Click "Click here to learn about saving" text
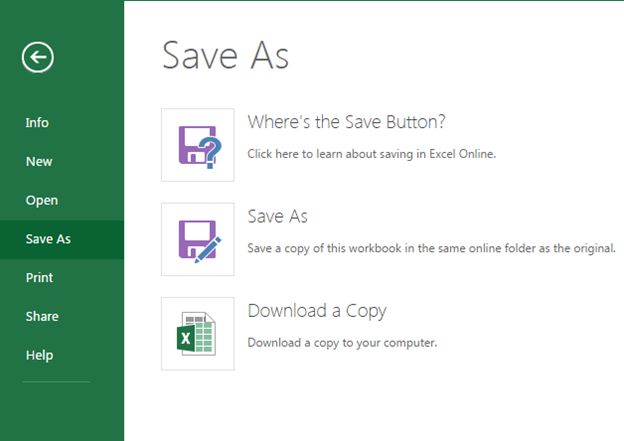This screenshot has height=441, width=624. pyautogui.click(x=372, y=154)
